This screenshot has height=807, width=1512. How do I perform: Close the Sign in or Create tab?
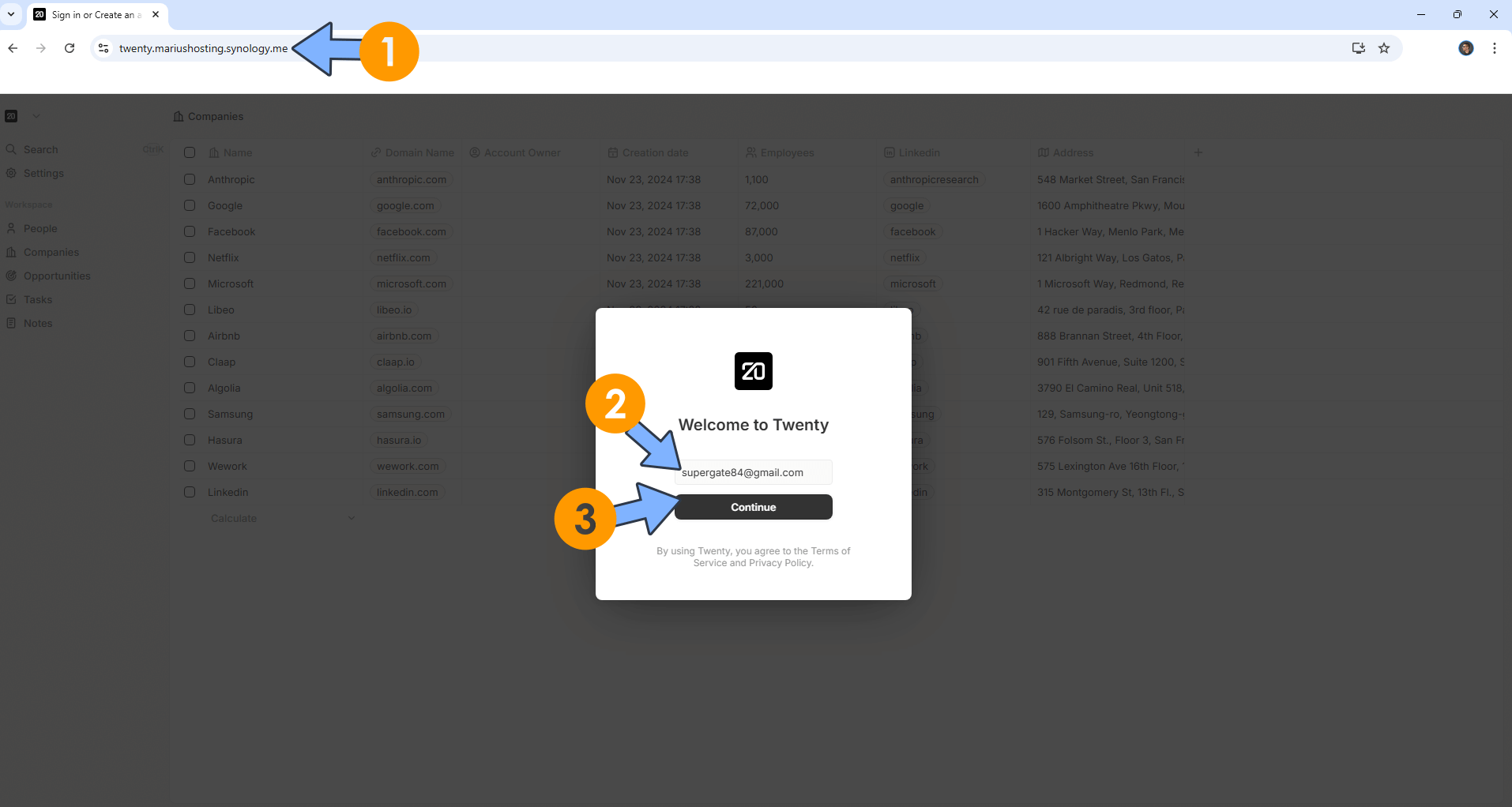(156, 14)
